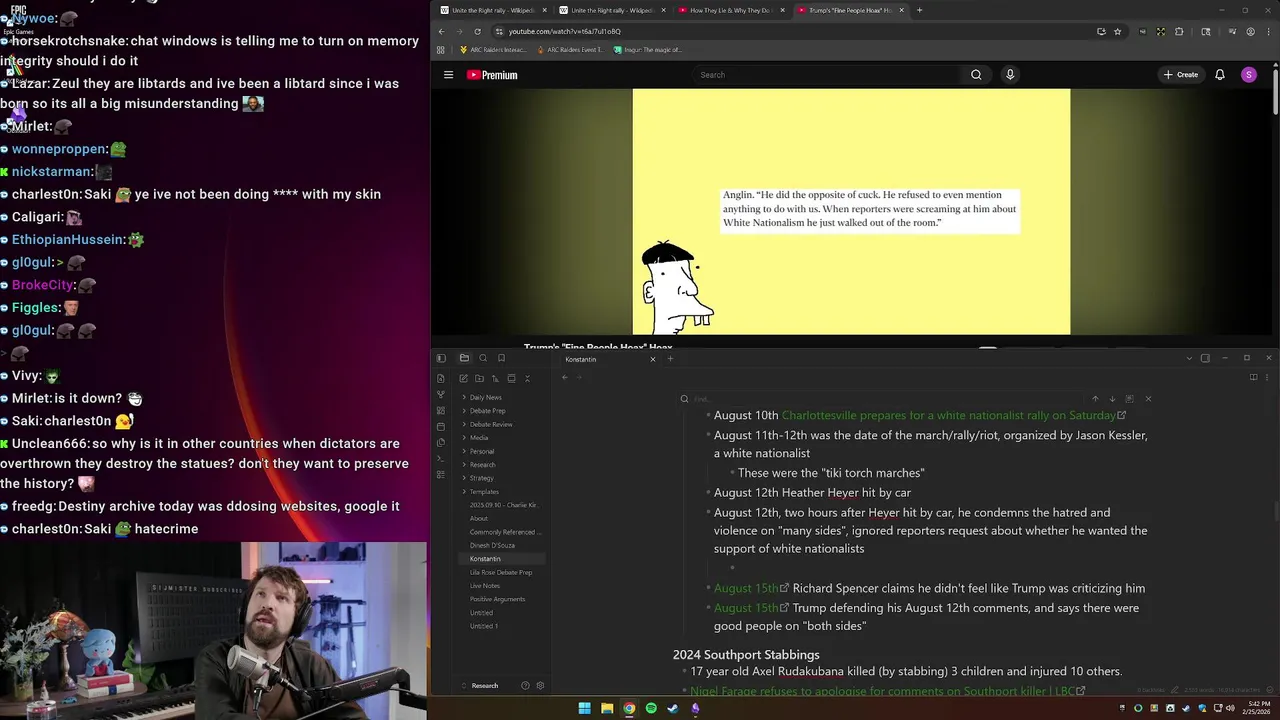
Task: Bookmark this page with the star icon
Action: point(1118,31)
